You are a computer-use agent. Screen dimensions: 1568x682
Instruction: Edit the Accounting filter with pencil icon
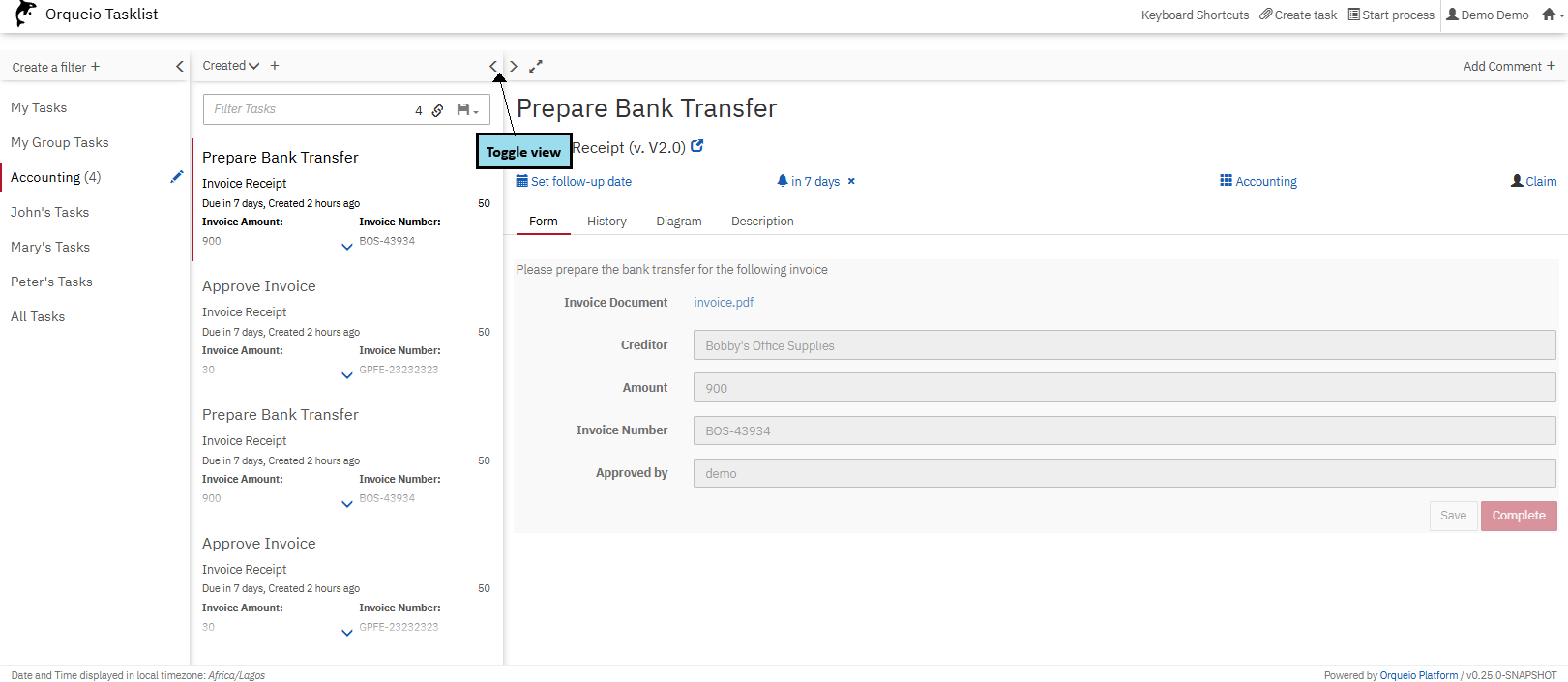177,177
